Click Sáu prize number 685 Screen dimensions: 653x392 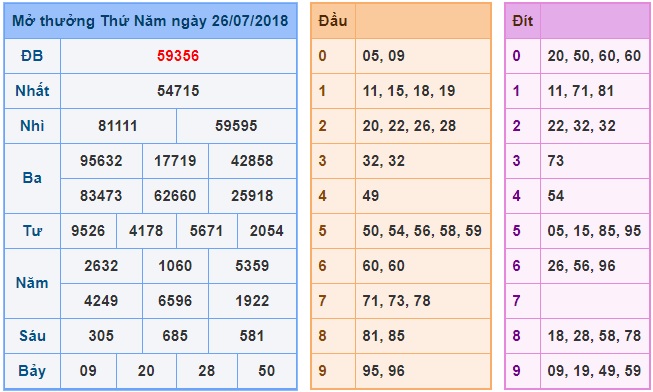tap(175, 336)
